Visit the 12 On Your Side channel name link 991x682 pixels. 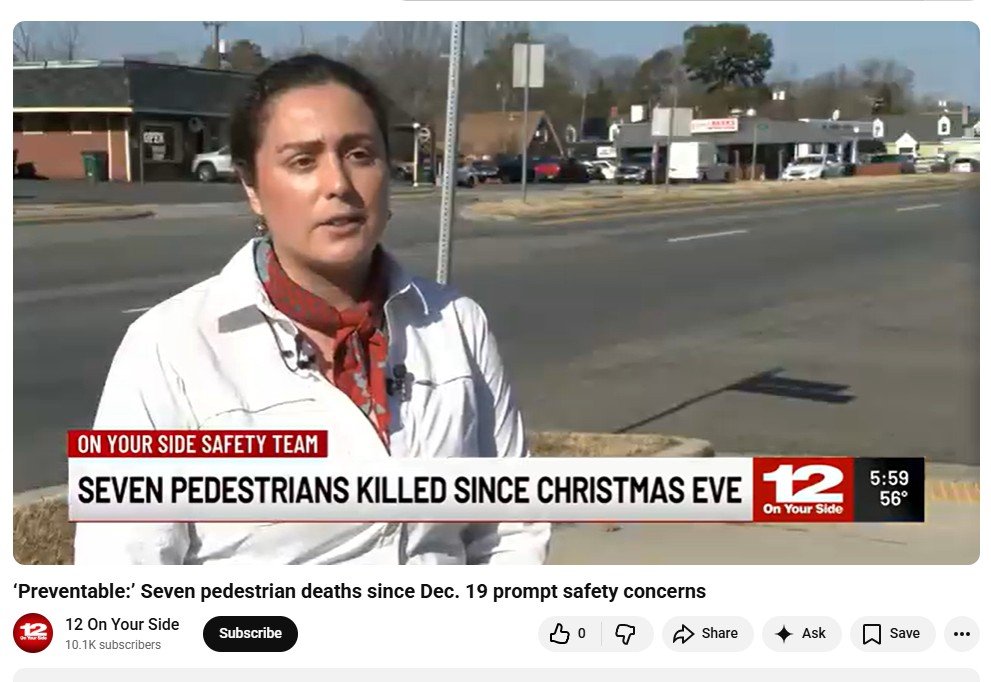(122, 624)
